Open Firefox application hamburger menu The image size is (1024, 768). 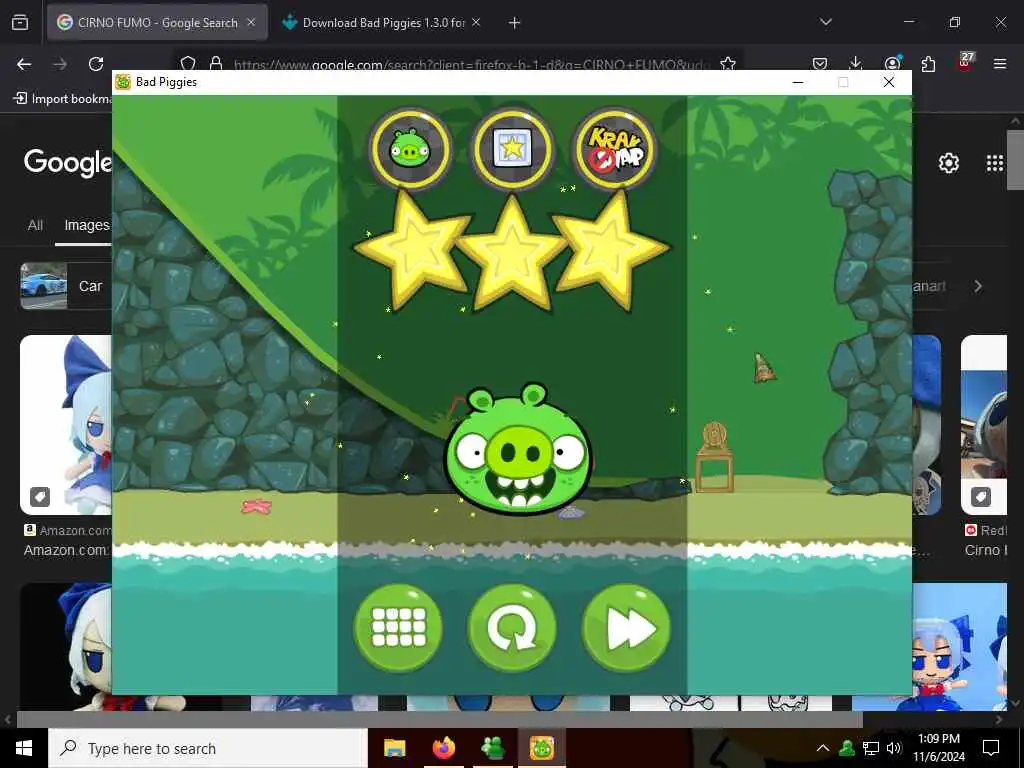pyautogui.click(x=1000, y=64)
